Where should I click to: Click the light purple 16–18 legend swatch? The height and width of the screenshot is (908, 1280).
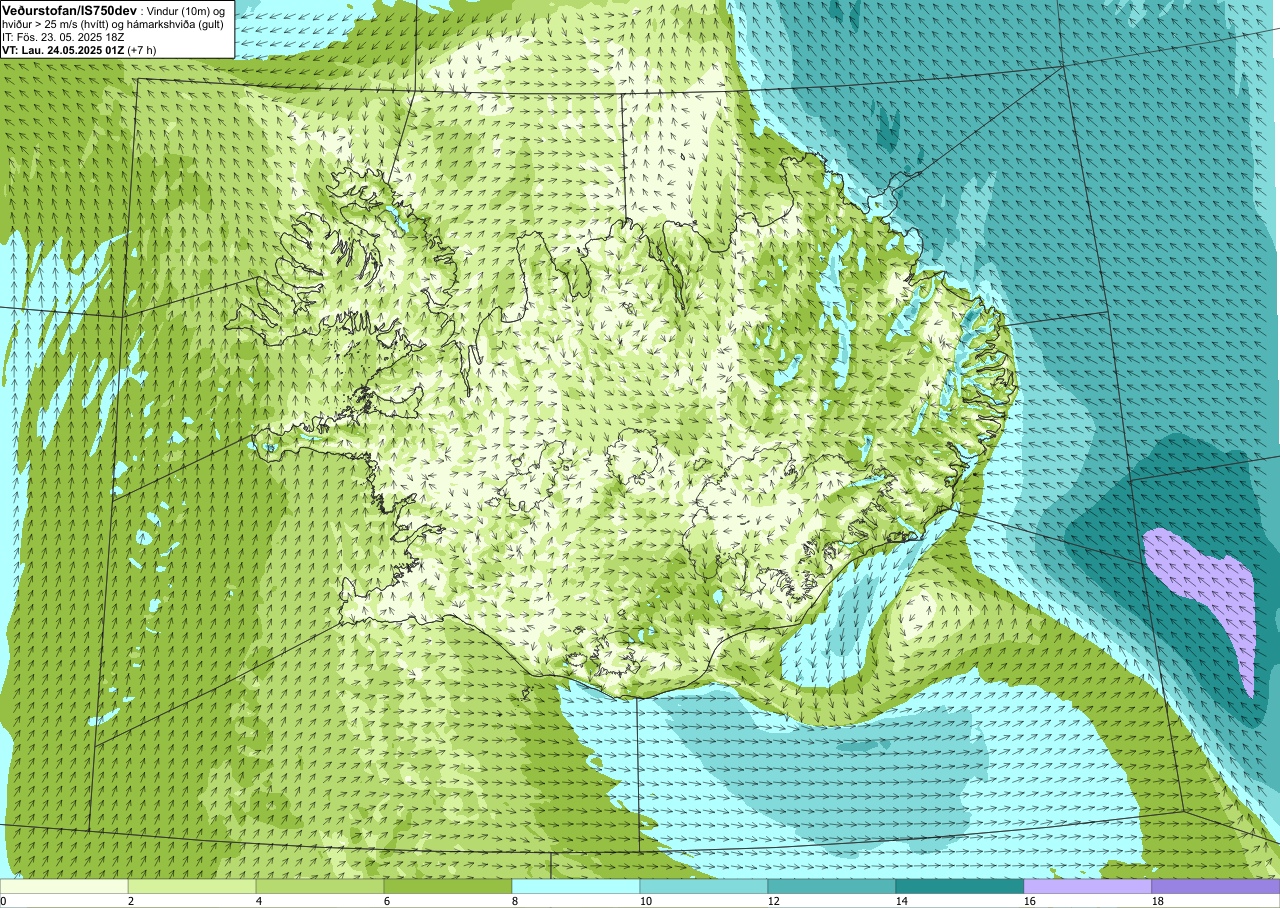click(1088, 886)
